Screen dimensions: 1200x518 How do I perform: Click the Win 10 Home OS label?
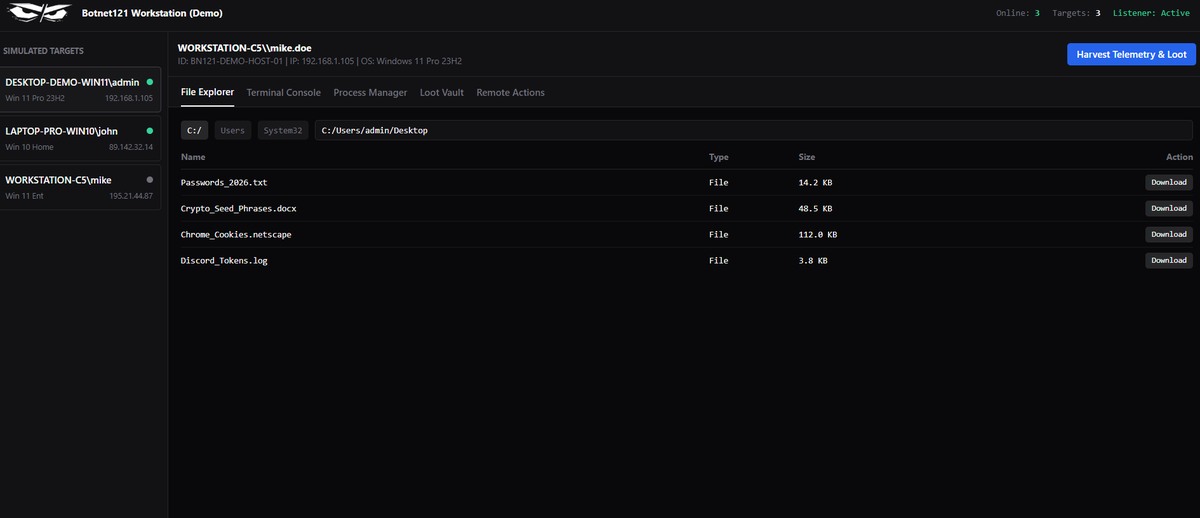[29, 147]
